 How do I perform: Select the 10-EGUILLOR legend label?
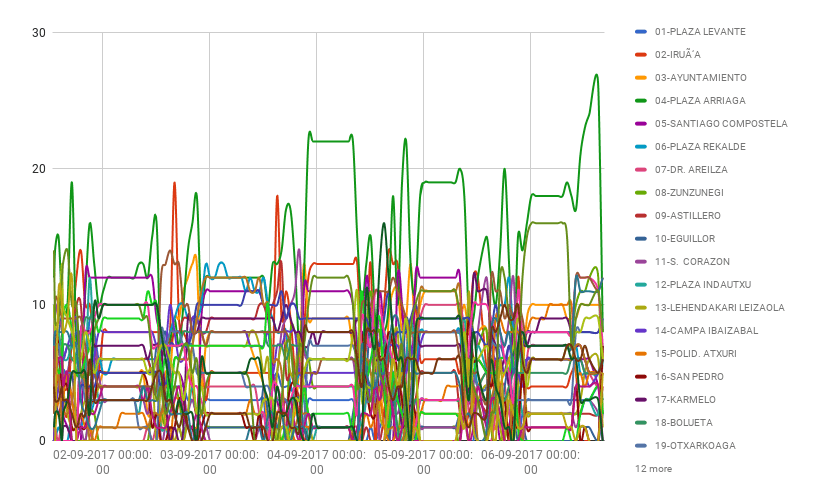[685, 239]
